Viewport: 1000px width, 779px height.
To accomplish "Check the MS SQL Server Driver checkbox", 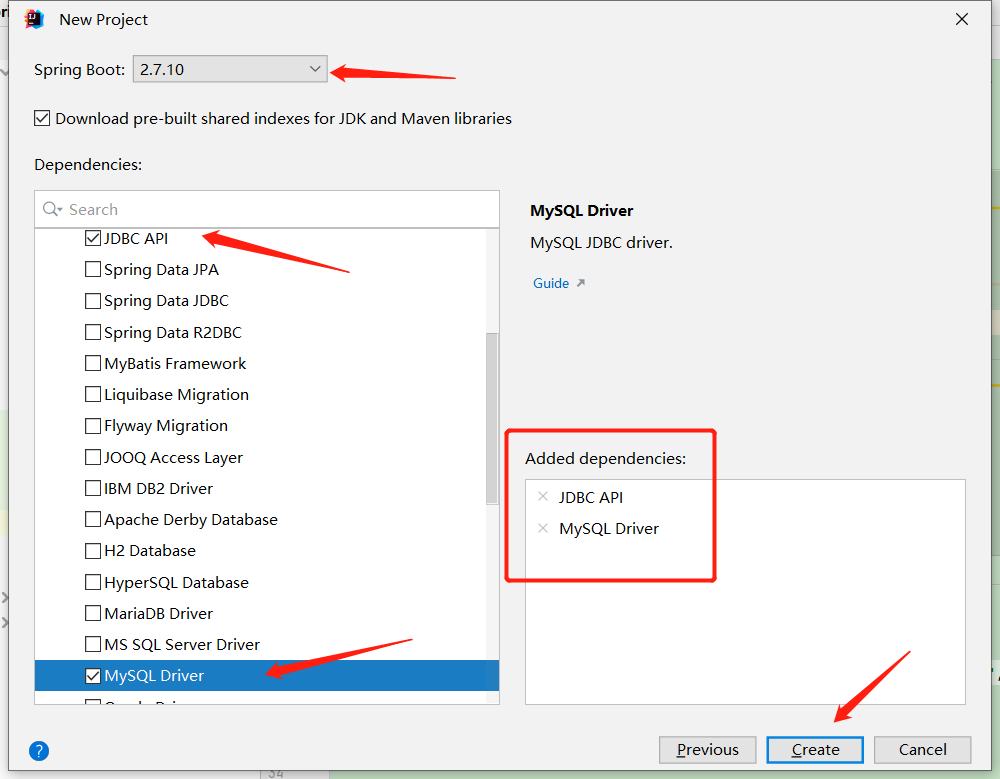I will pos(93,644).
